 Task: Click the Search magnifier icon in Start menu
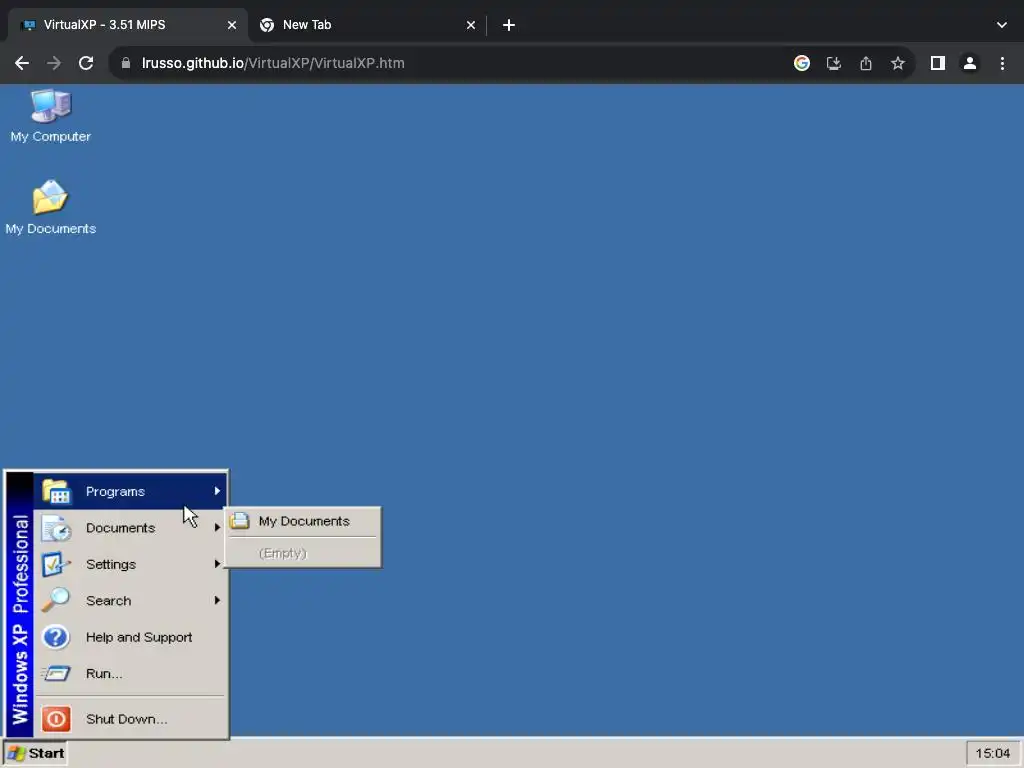[56, 600]
